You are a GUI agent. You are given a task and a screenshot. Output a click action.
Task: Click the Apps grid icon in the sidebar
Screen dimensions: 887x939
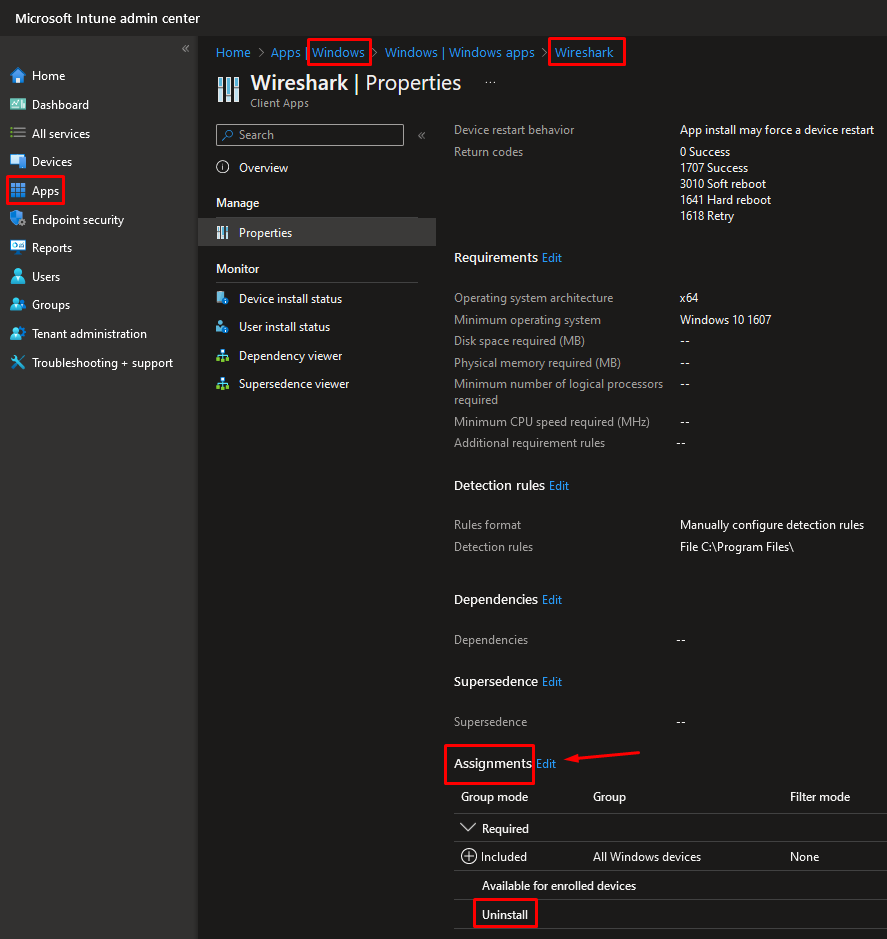[18, 190]
